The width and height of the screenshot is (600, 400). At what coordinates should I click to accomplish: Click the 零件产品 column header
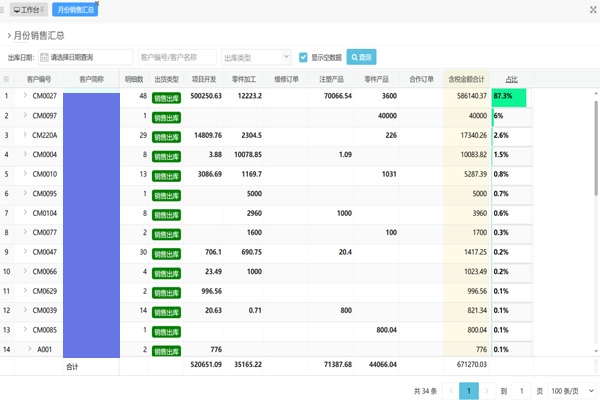pos(377,79)
